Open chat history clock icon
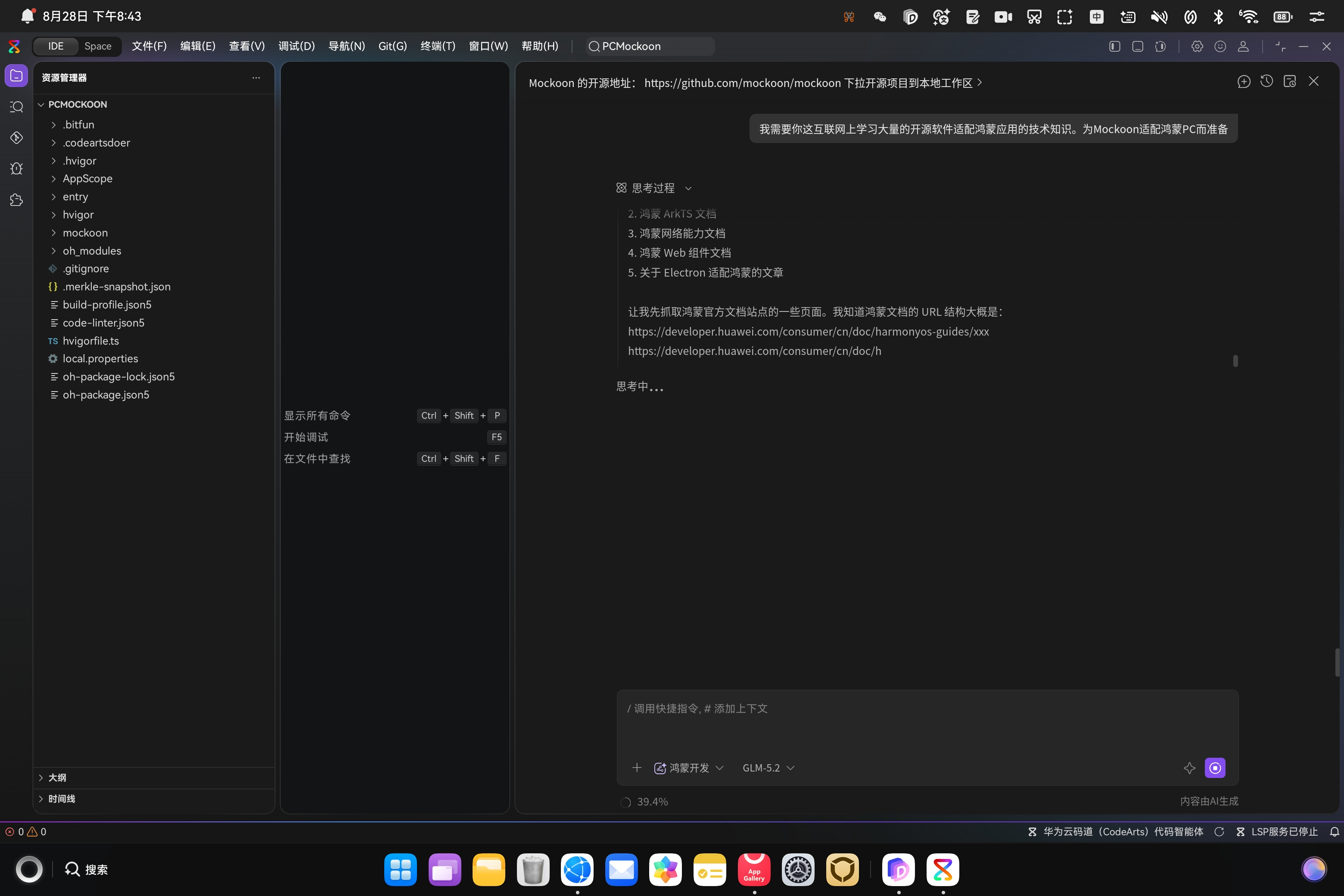This screenshot has width=1344, height=896. (x=1267, y=82)
